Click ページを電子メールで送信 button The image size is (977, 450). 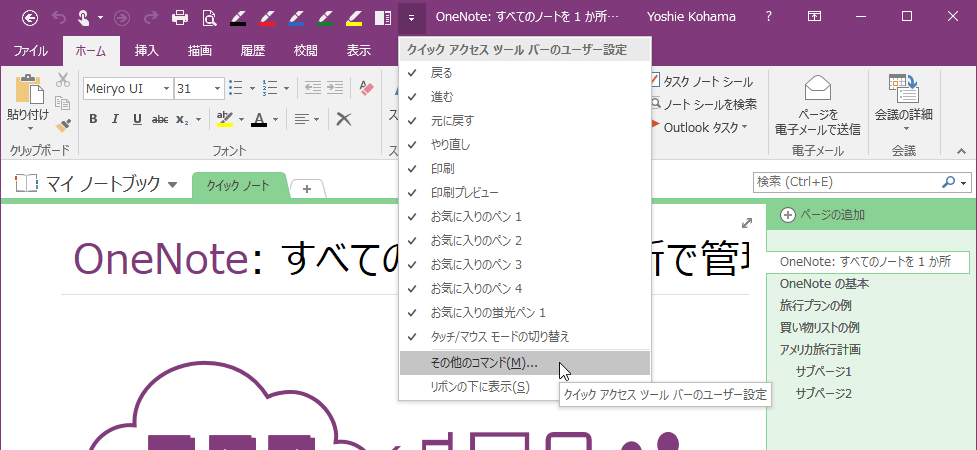coord(817,105)
